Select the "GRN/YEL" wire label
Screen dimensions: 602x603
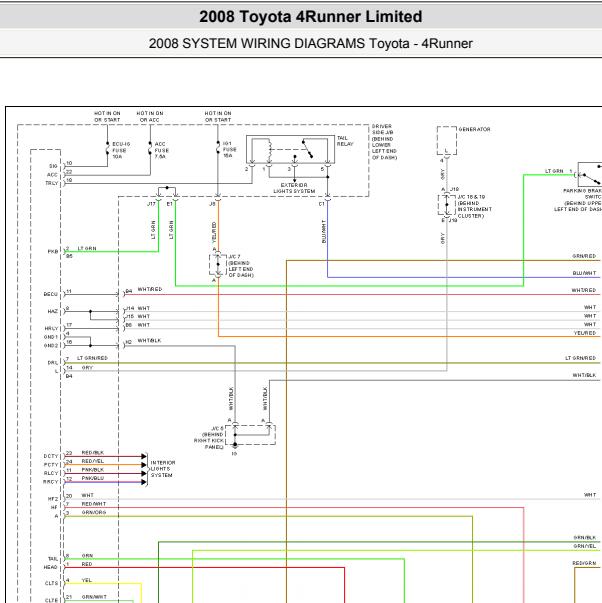585,546
